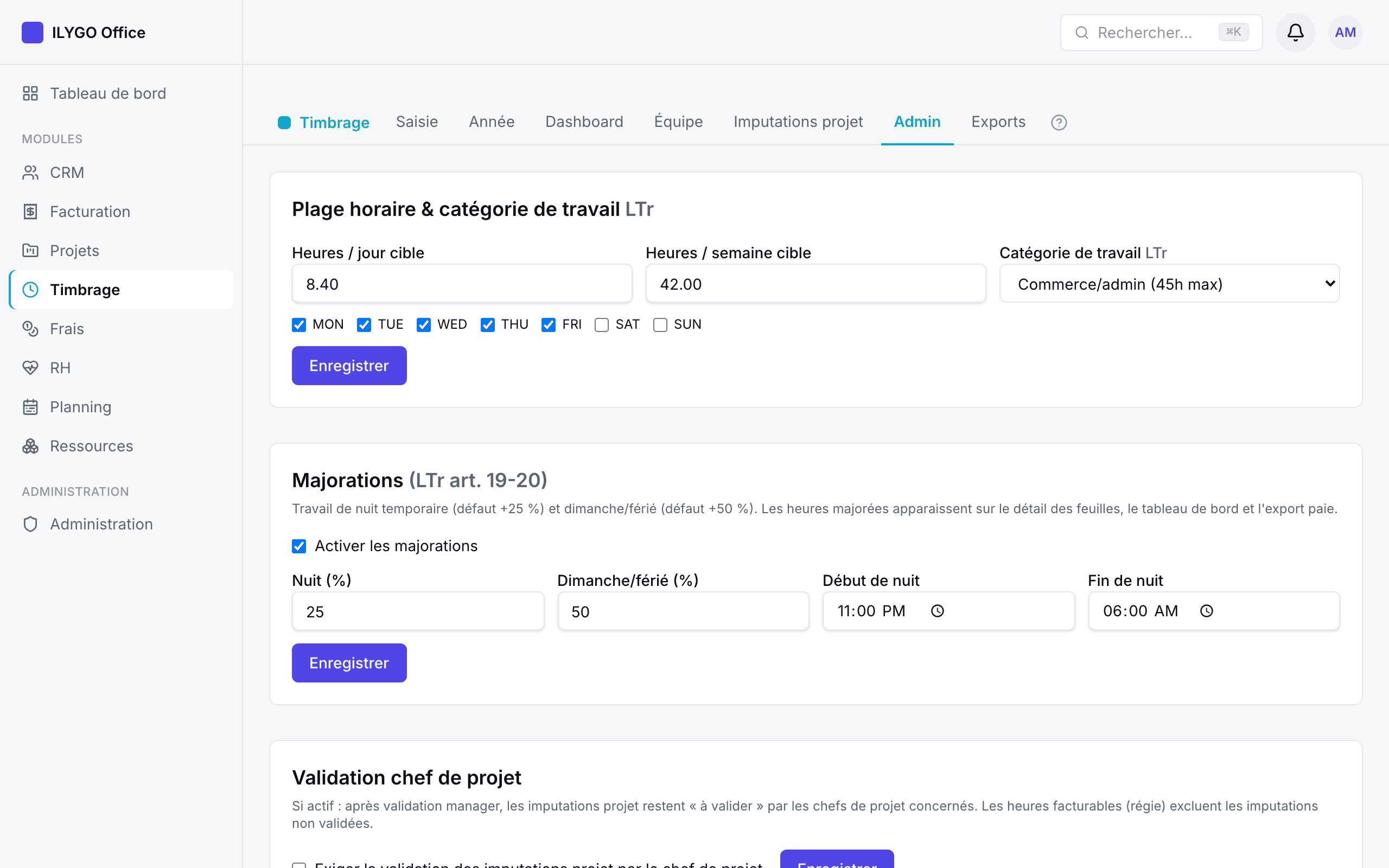1389x868 pixels.
Task: Click the Administration shield icon
Action: pyautogui.click(x=30, y=524)
